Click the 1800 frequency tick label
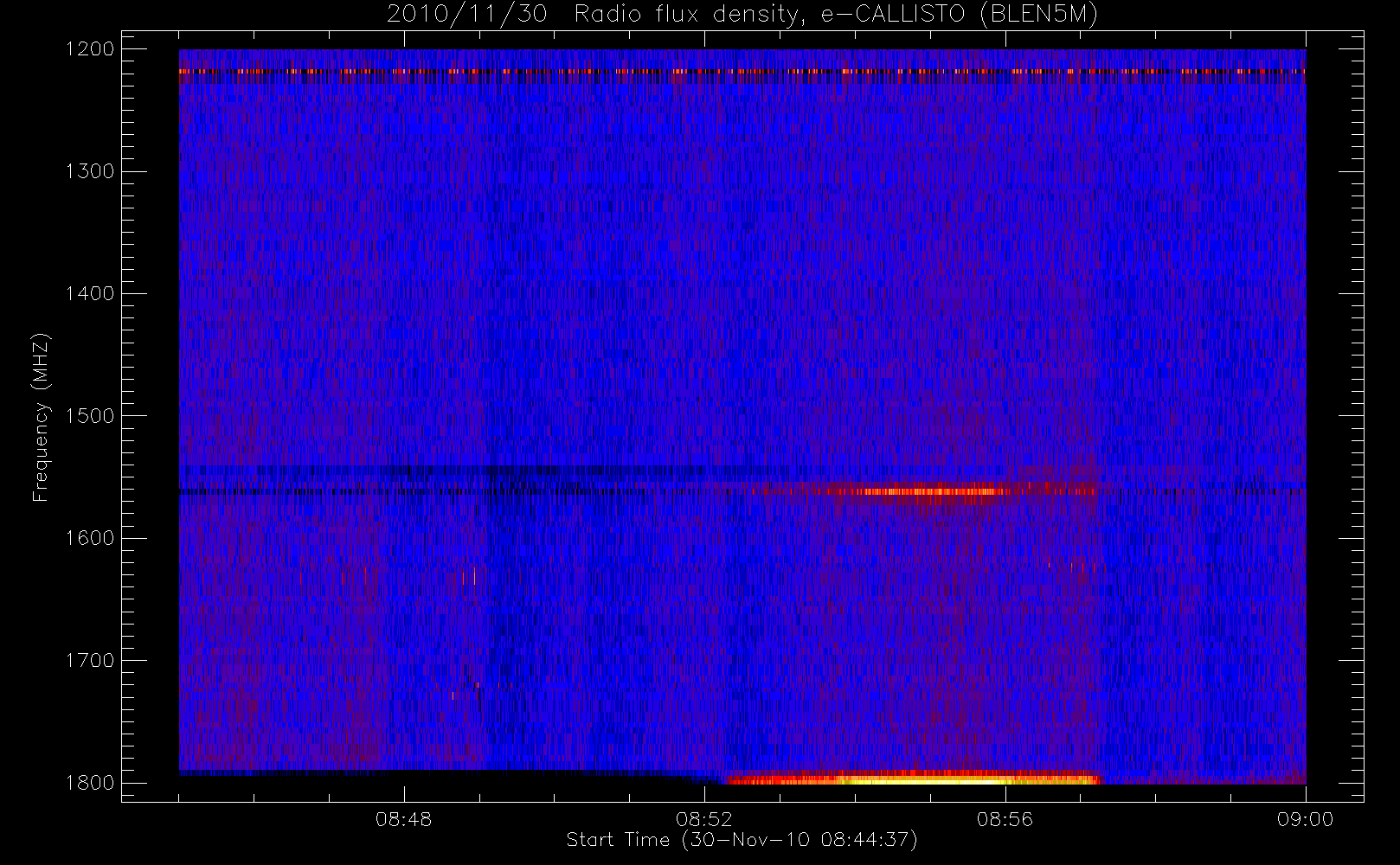 90,783
